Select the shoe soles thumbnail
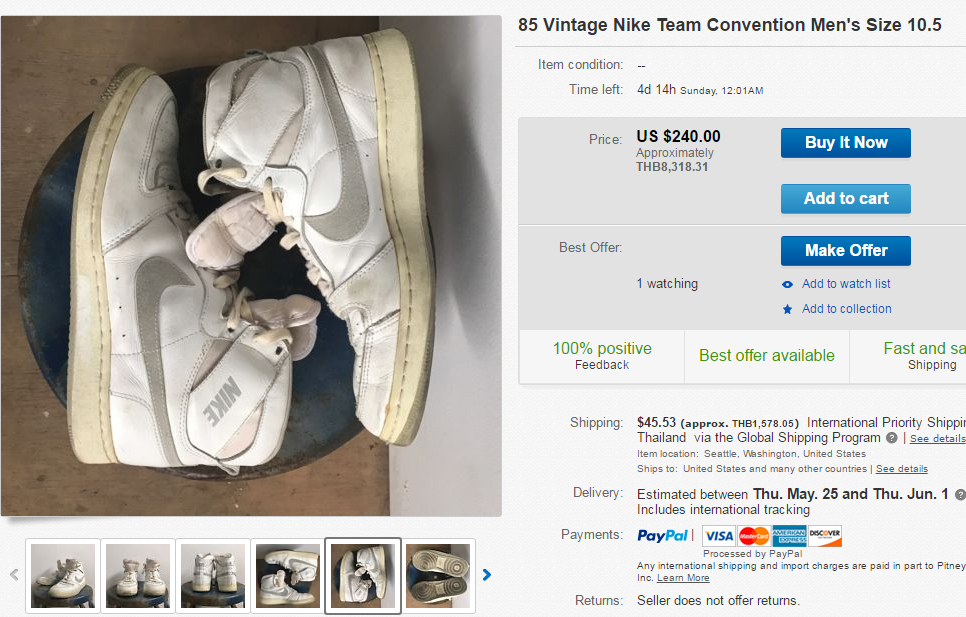Viewport: 966px width, 617px height. point(438,575)
